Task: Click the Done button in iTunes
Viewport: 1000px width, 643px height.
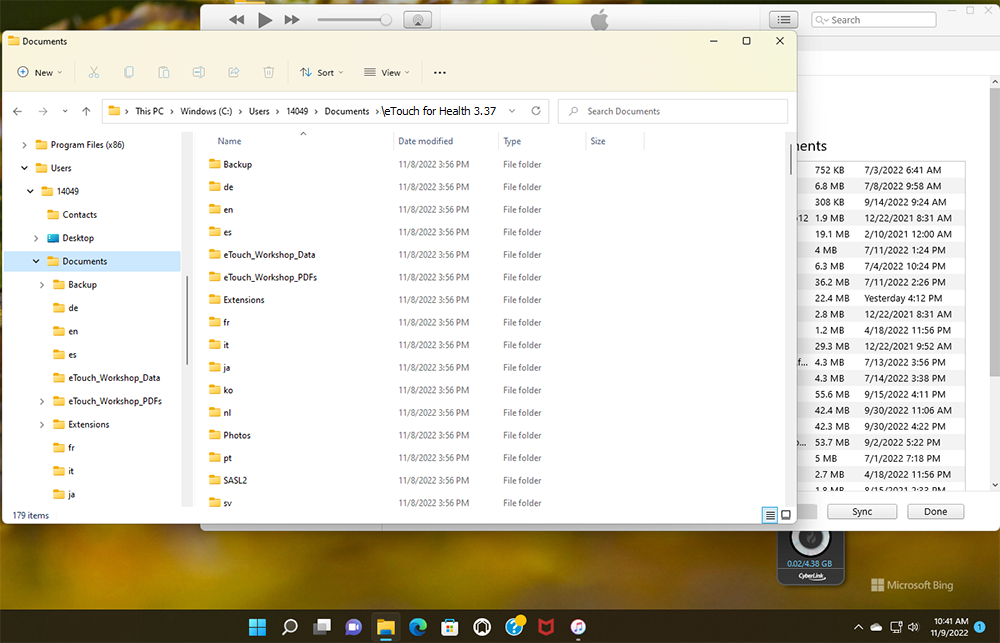Action: 936,512
